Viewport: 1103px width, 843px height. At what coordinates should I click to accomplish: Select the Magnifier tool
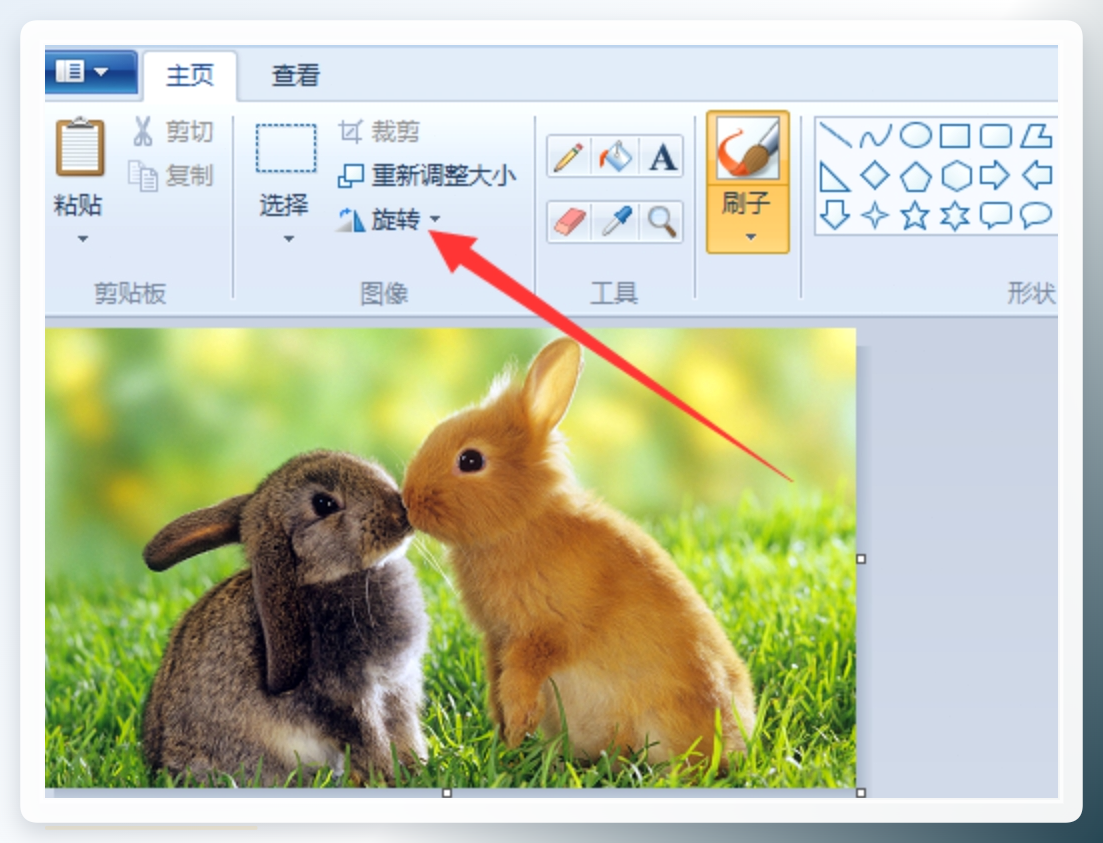point(661,222)
